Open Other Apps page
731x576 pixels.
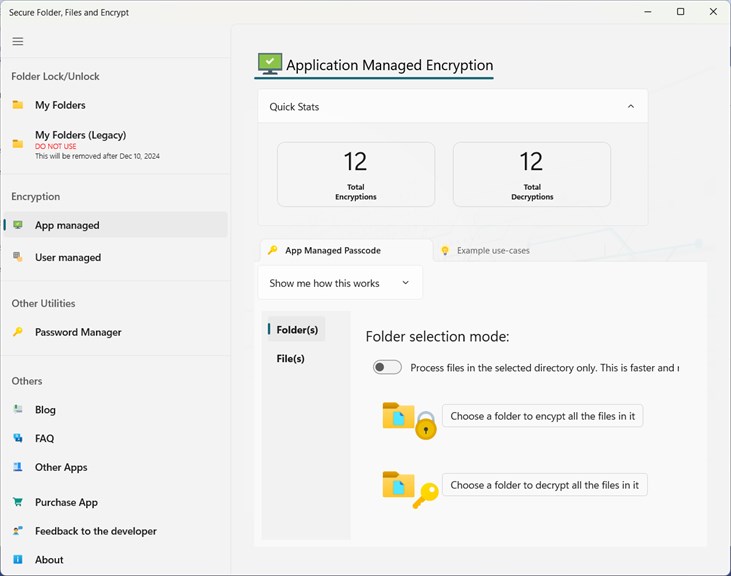pyautogui.click(x=115, y=467)
